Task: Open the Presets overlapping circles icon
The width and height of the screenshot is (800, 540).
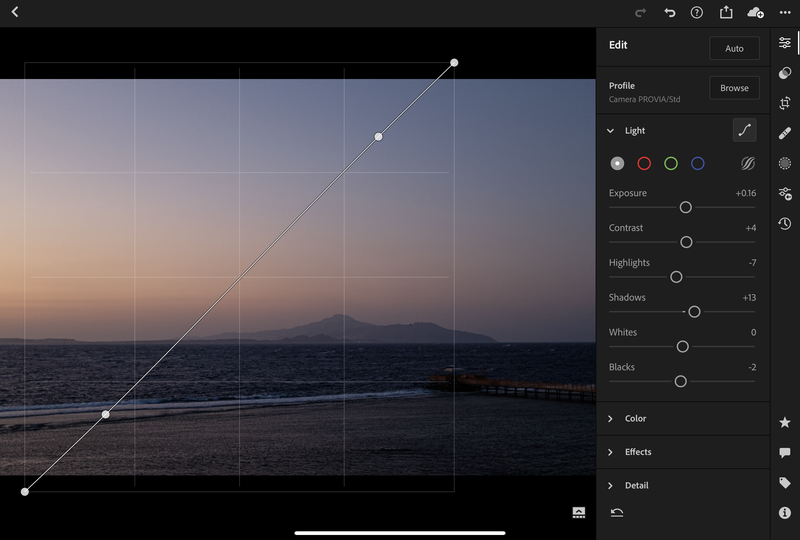Action: coord(785,73)
